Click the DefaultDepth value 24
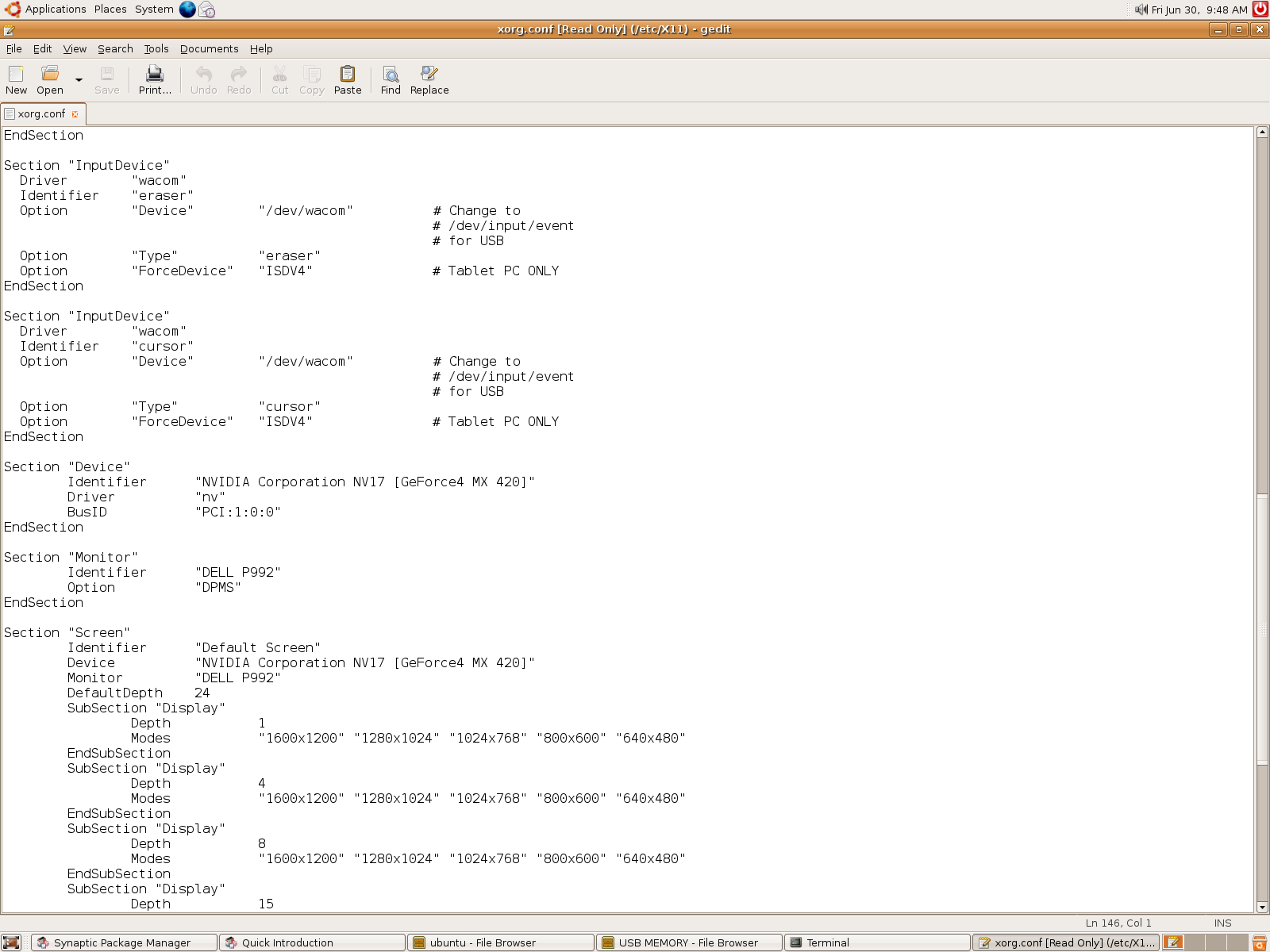This screenshot has width=1270, height=952. pos(202,693)
